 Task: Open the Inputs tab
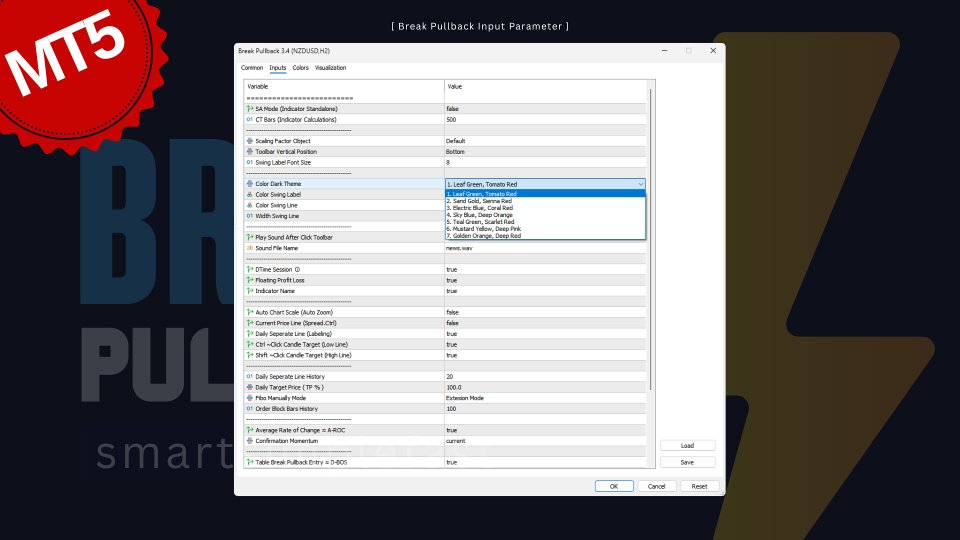tap(277, 68)
